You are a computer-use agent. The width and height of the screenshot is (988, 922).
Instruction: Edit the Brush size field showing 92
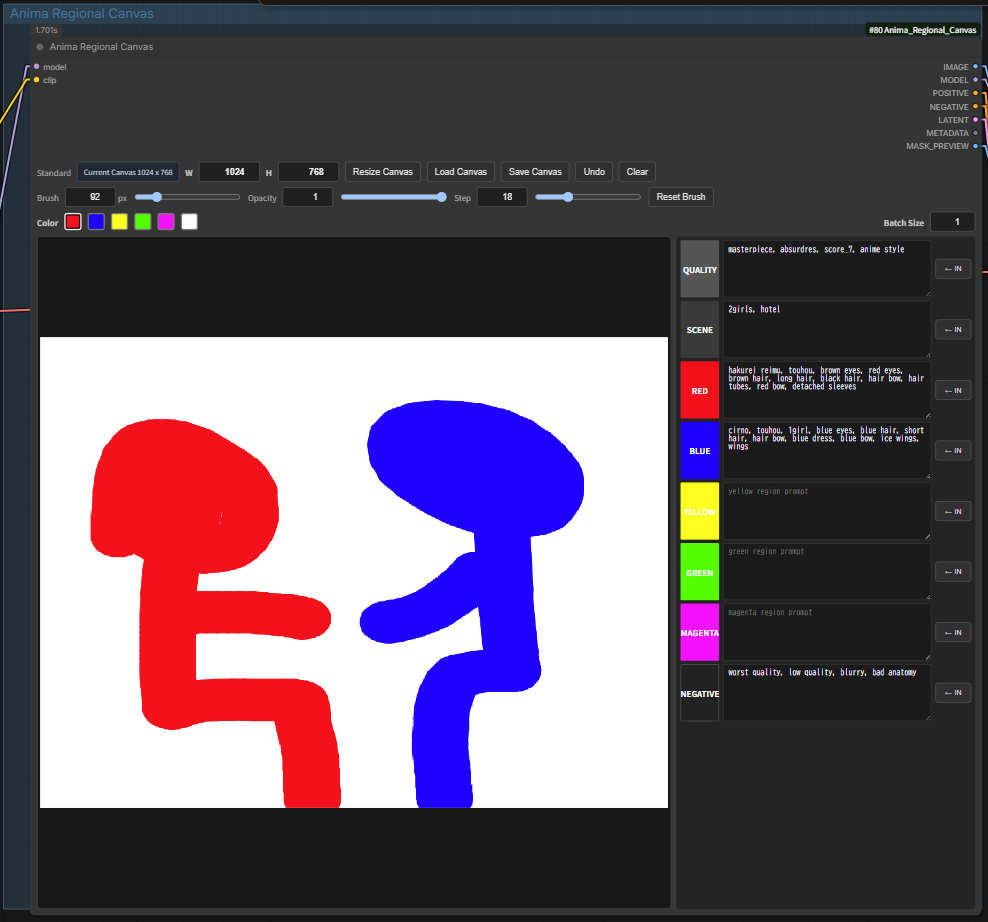(90, 197)
